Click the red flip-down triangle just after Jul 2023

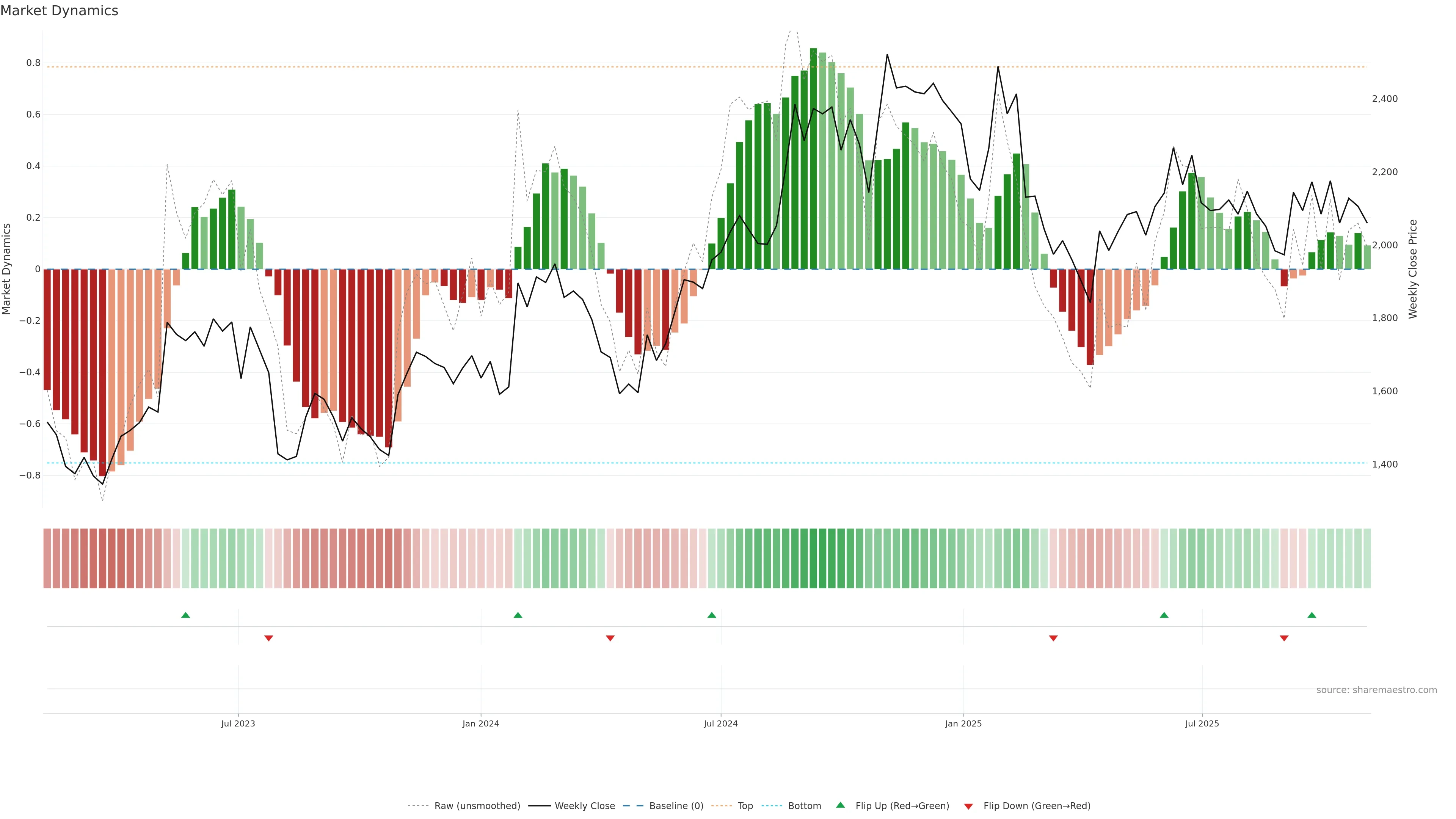pyautogui.click(x=268, y=638)
